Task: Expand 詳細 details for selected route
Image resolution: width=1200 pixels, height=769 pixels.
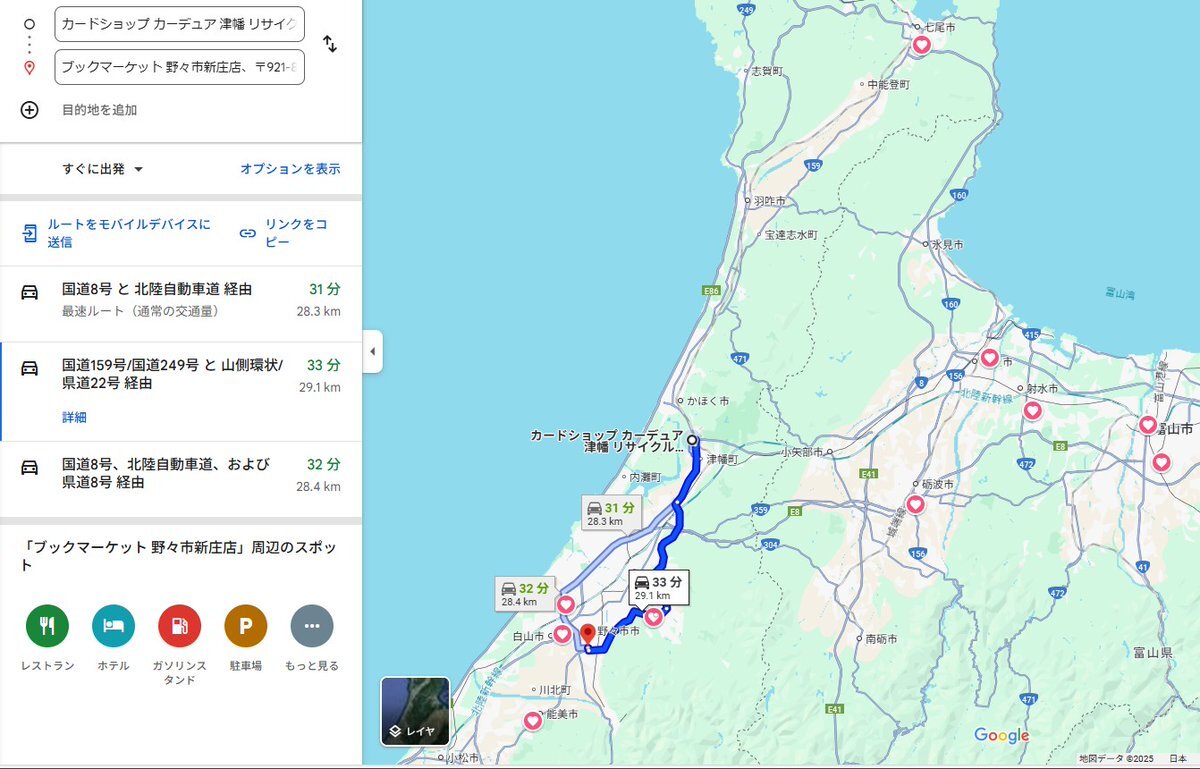Action: click(74, 417)
